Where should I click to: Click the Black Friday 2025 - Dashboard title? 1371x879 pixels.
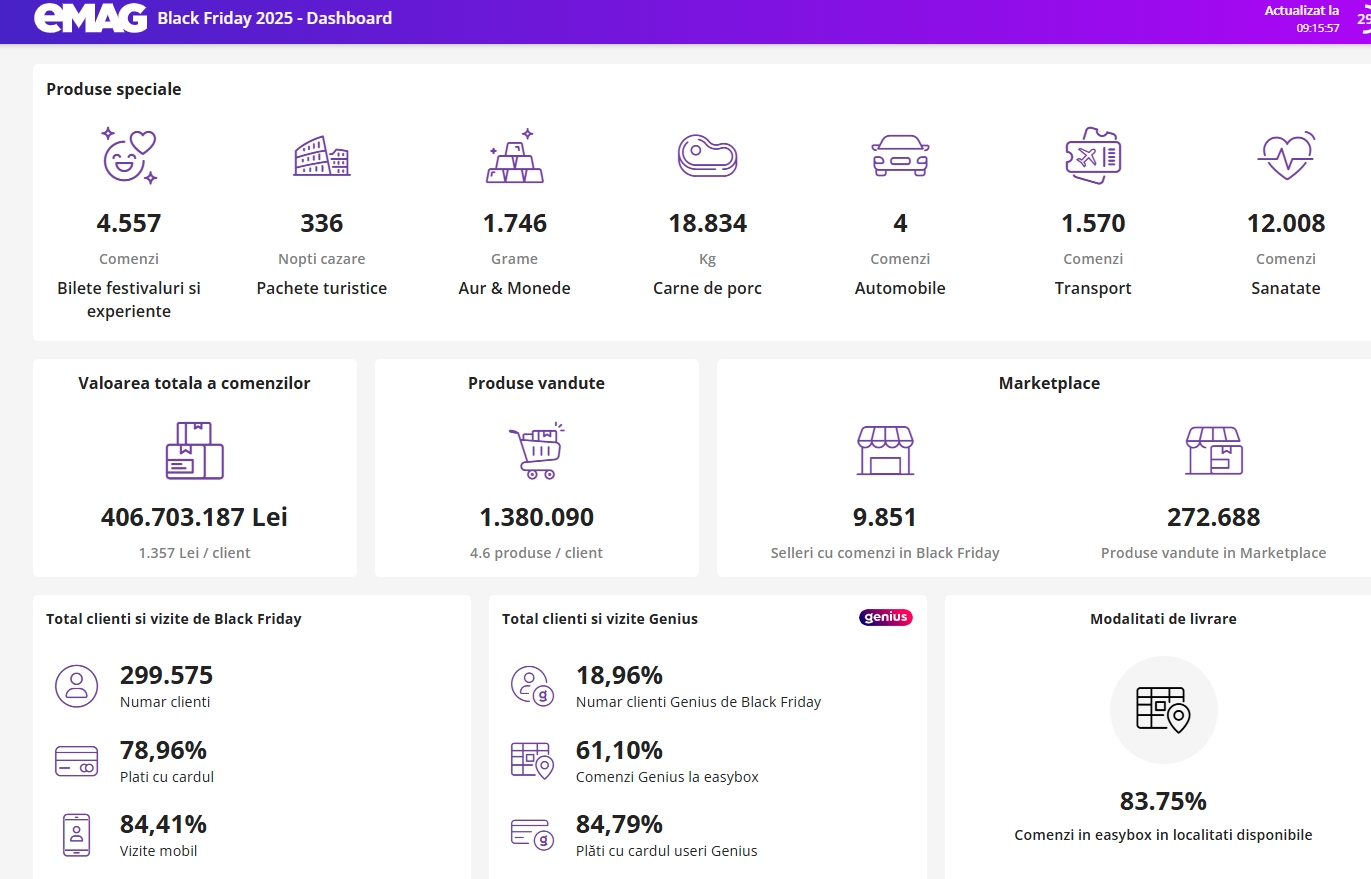point(274,18)
